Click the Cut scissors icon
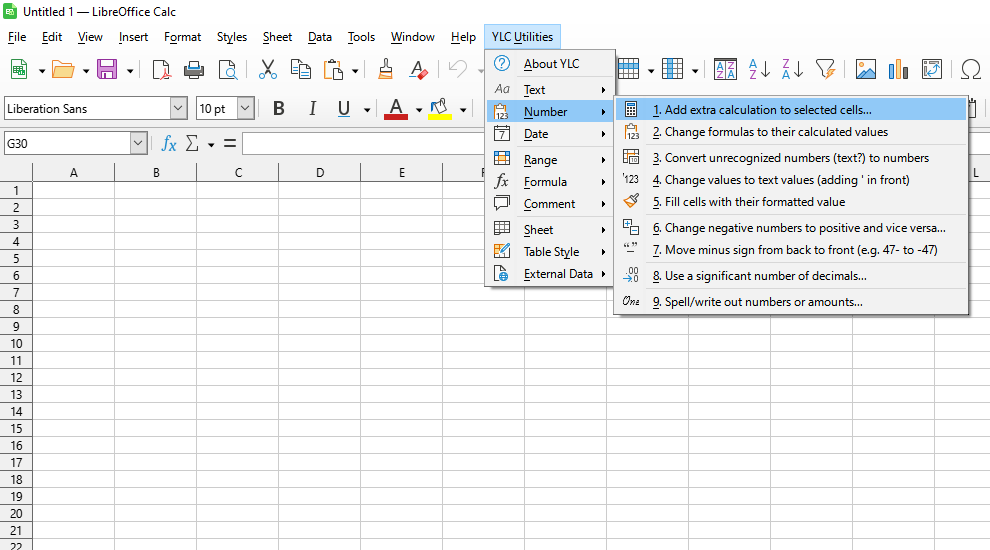The width and height of the screenshot is (990, 550). tap(267, 69)
